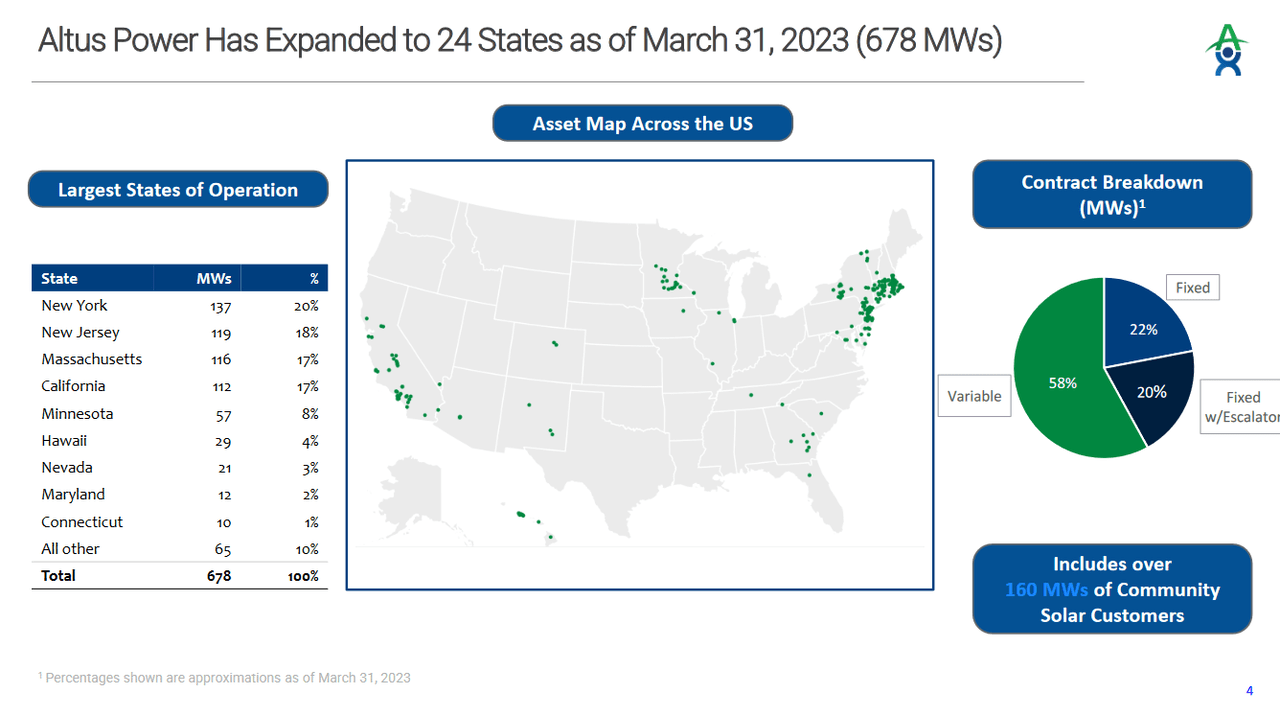Select the New York row in the table
The image size is (1280, 716).
[x=74, y=305]
